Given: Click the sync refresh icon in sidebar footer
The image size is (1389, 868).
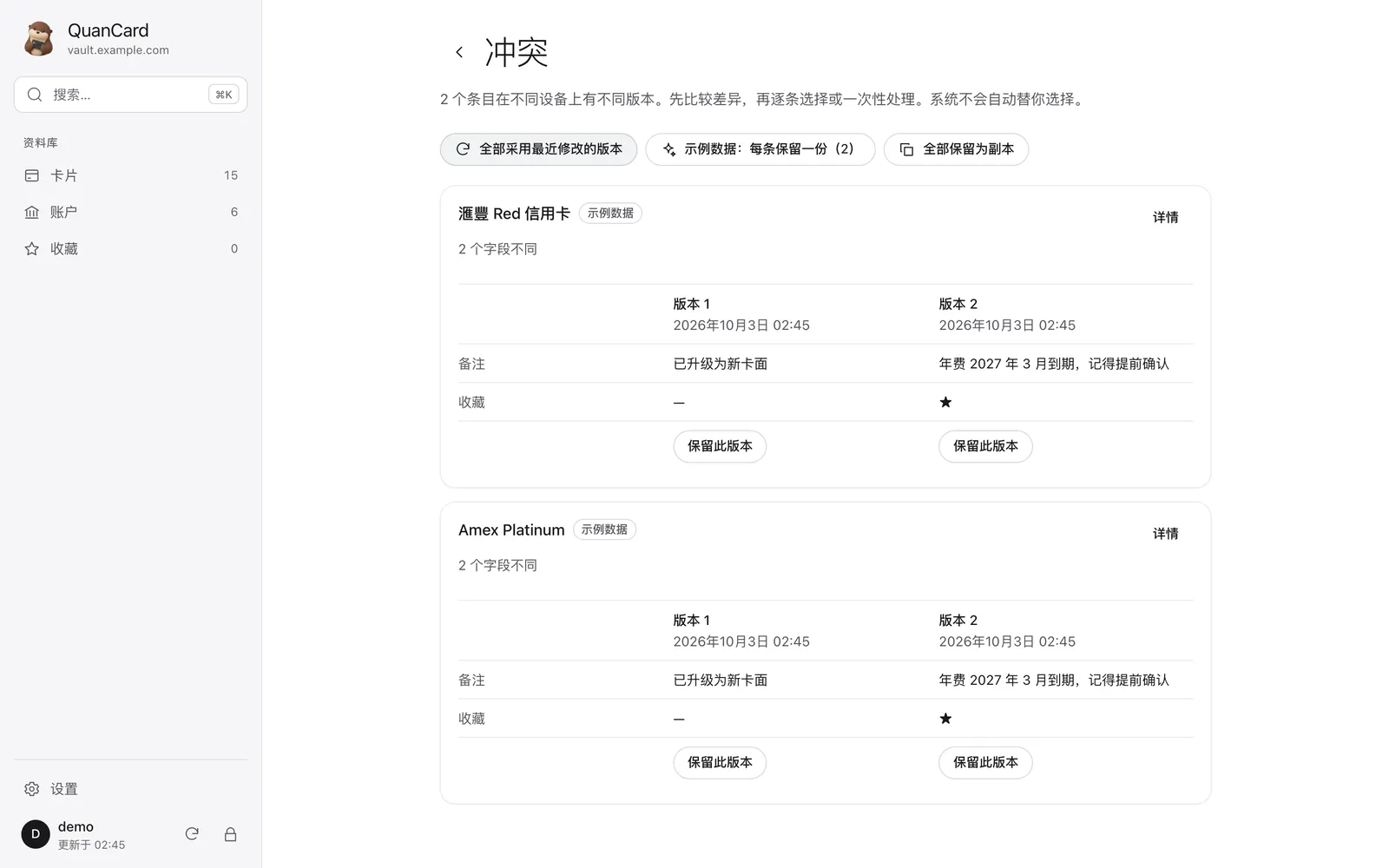Looking at the screenshot, I should tap(192, 834).
